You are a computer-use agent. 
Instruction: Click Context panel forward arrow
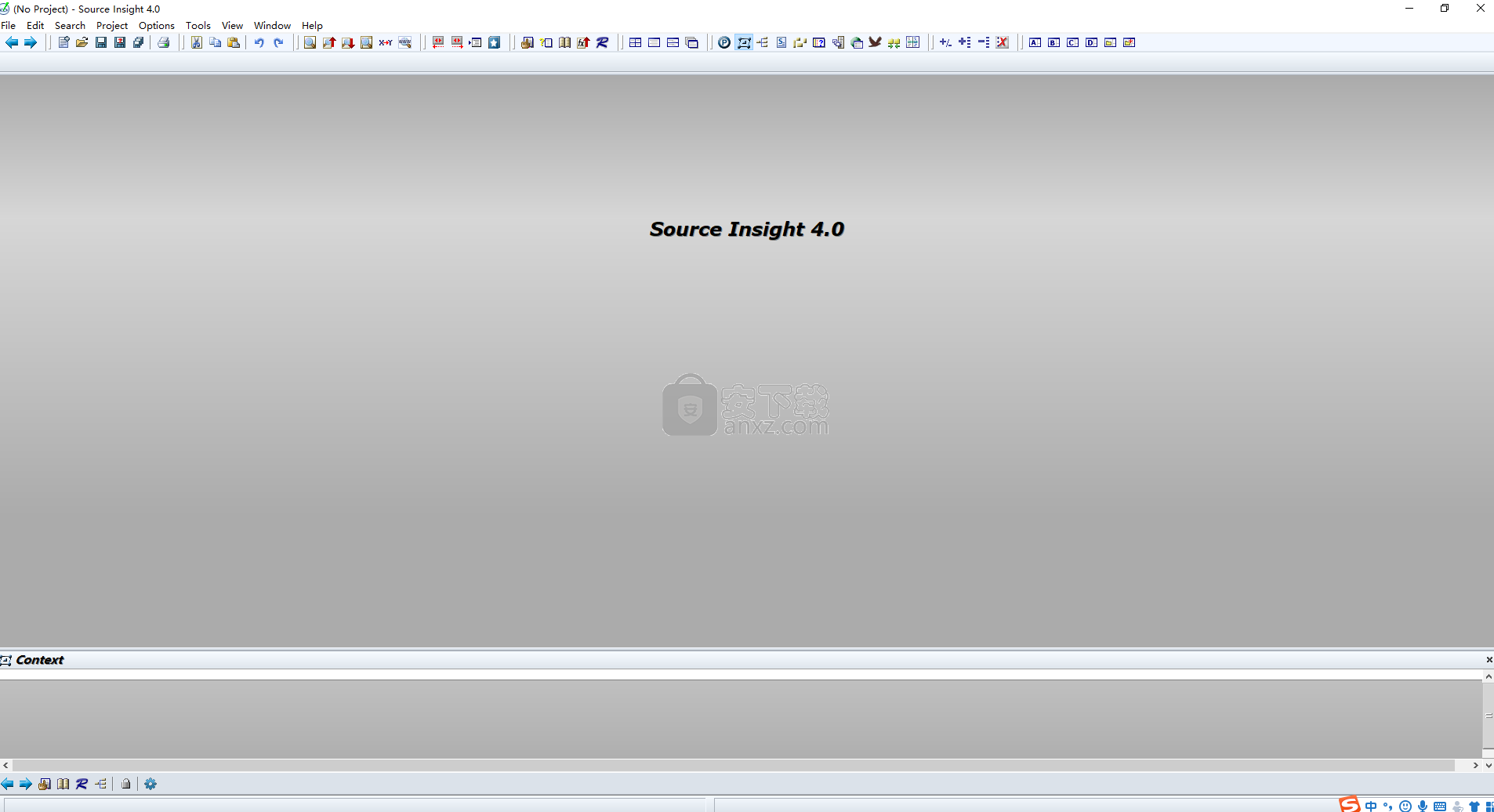26,784
